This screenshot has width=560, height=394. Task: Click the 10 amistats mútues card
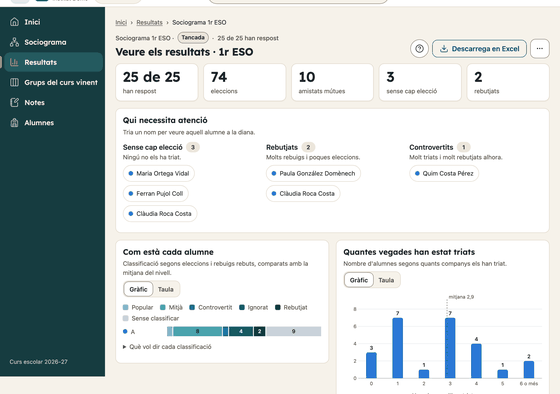click(x=332, y=83)
